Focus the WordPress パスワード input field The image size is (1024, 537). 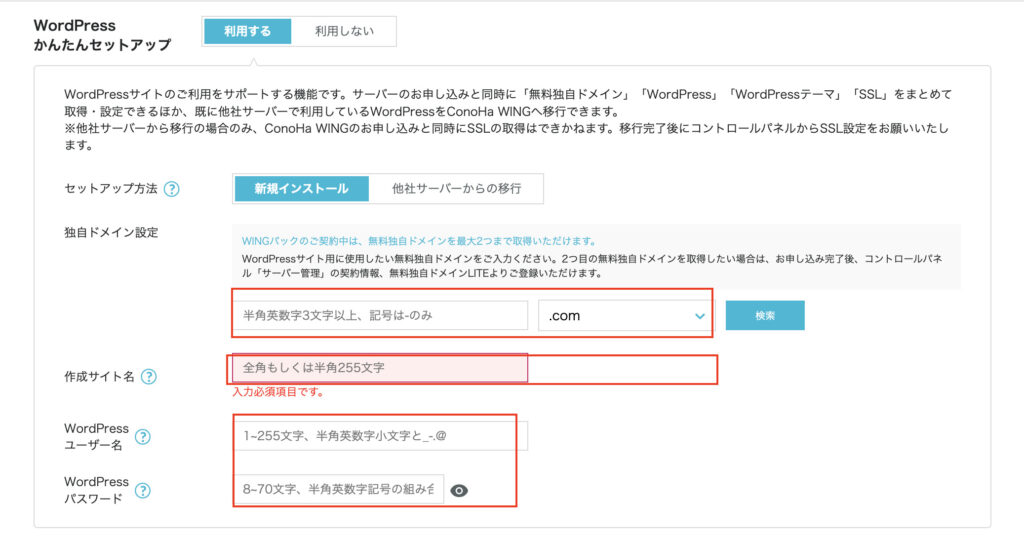click(339, 489)
